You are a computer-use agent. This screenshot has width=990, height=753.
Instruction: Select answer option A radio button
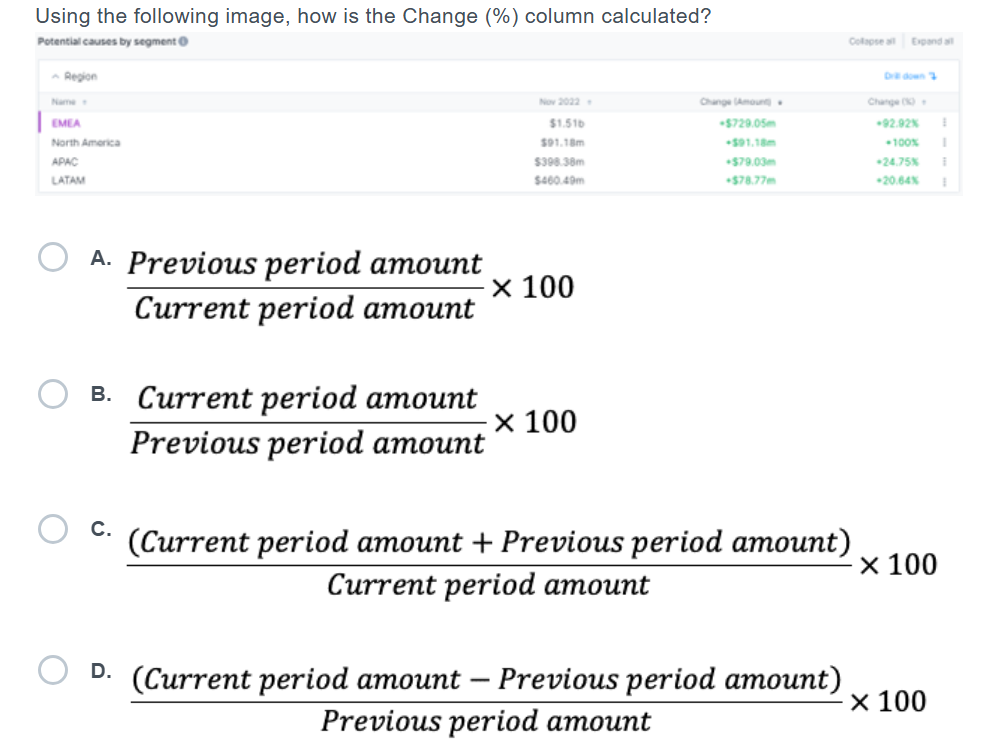tap(51, 258)
